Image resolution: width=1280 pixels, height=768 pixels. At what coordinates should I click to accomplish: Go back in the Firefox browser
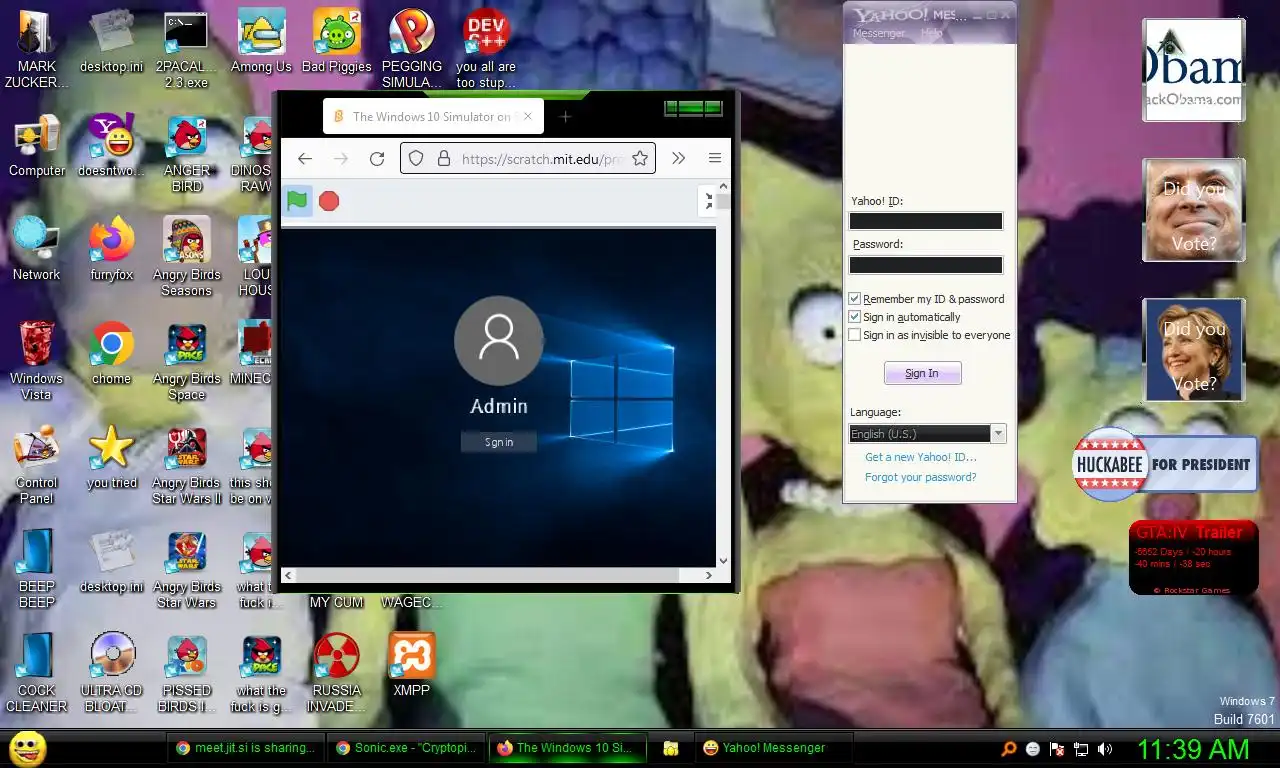pyautogui.click(x=305, y=158)
